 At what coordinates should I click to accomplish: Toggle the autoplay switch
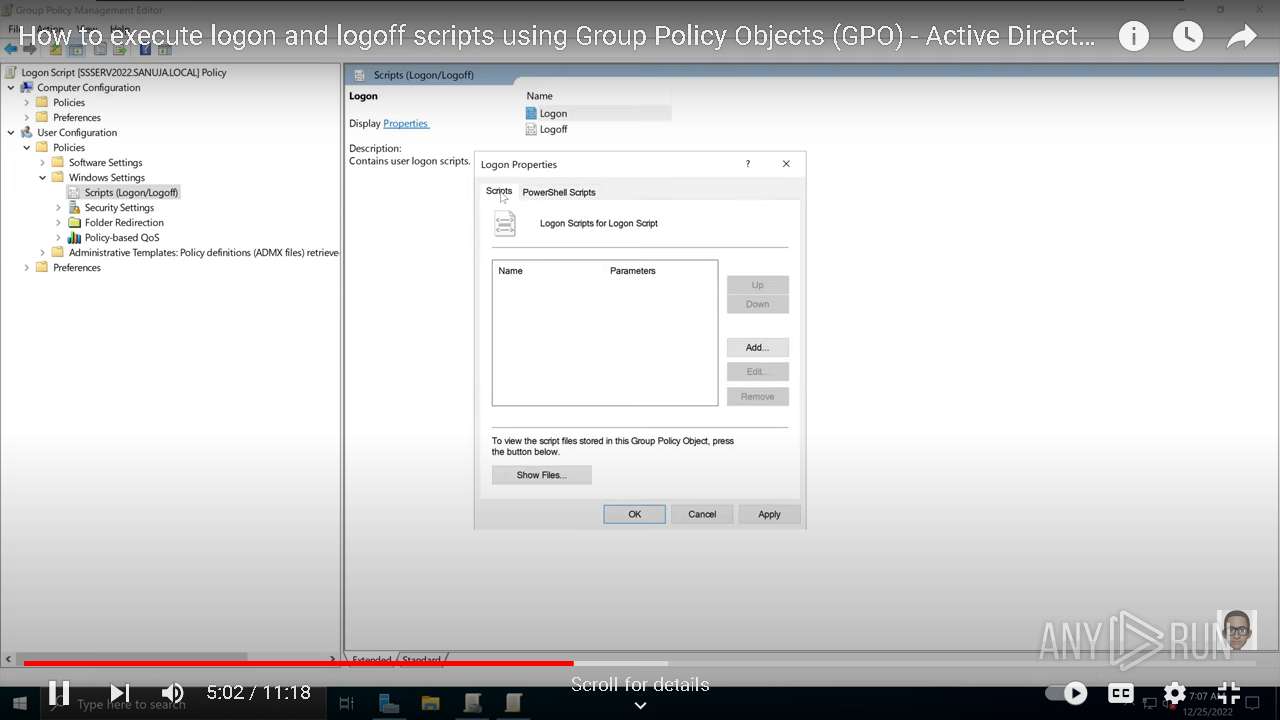tap(1067, 692)
